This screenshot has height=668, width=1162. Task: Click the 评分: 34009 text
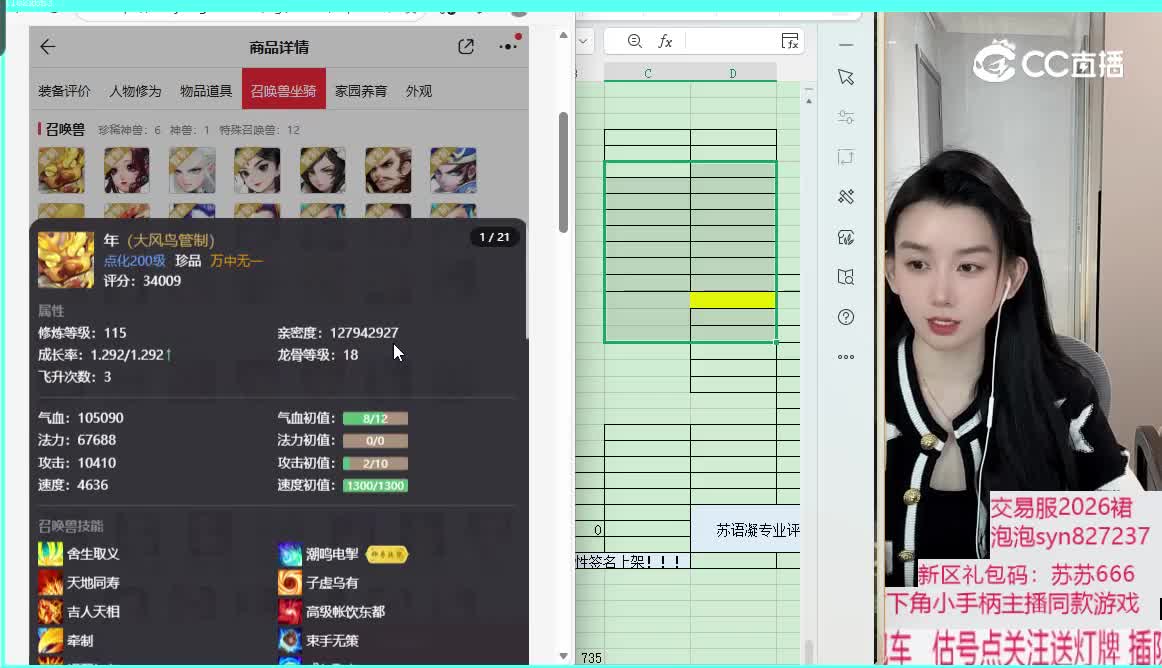(x=142, y=281)
